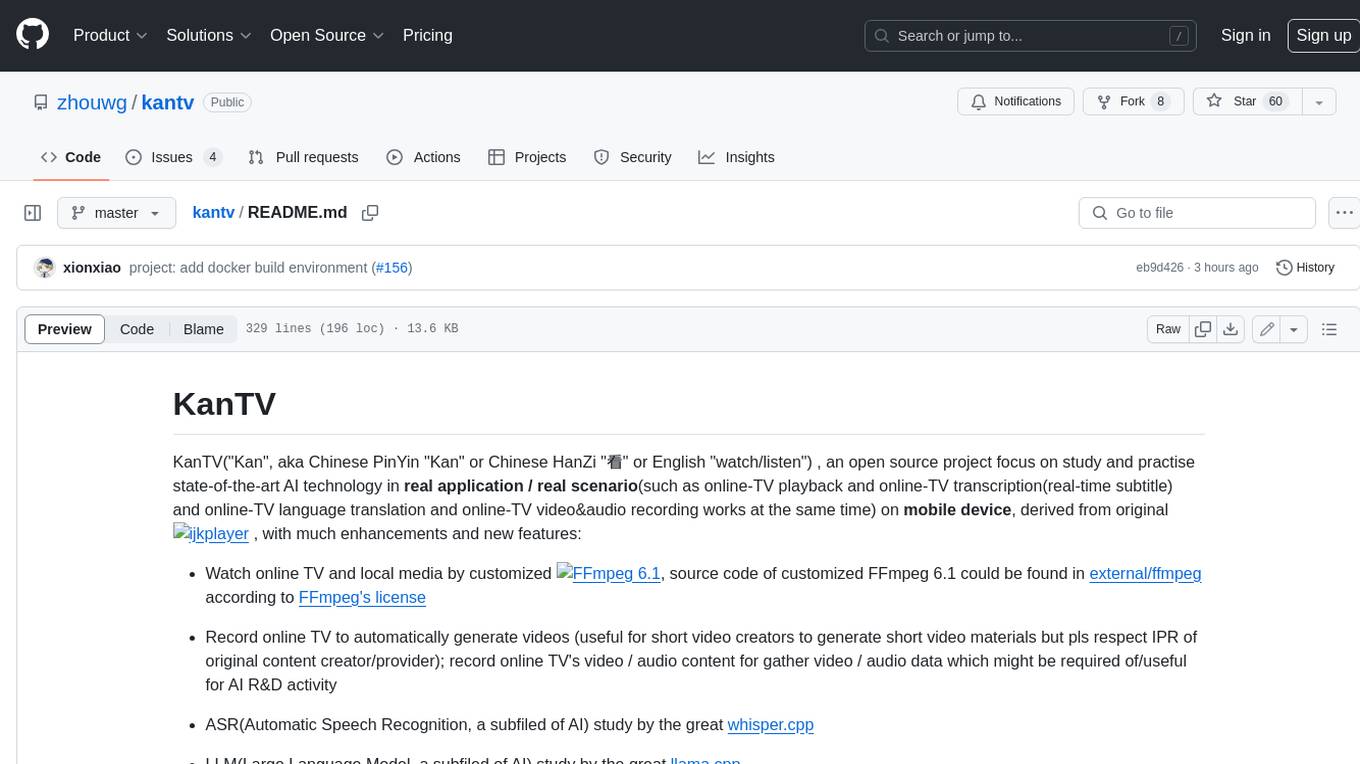Open commit eb9d426
The height and width of the screenshot is (764, 1360).
1160,268
